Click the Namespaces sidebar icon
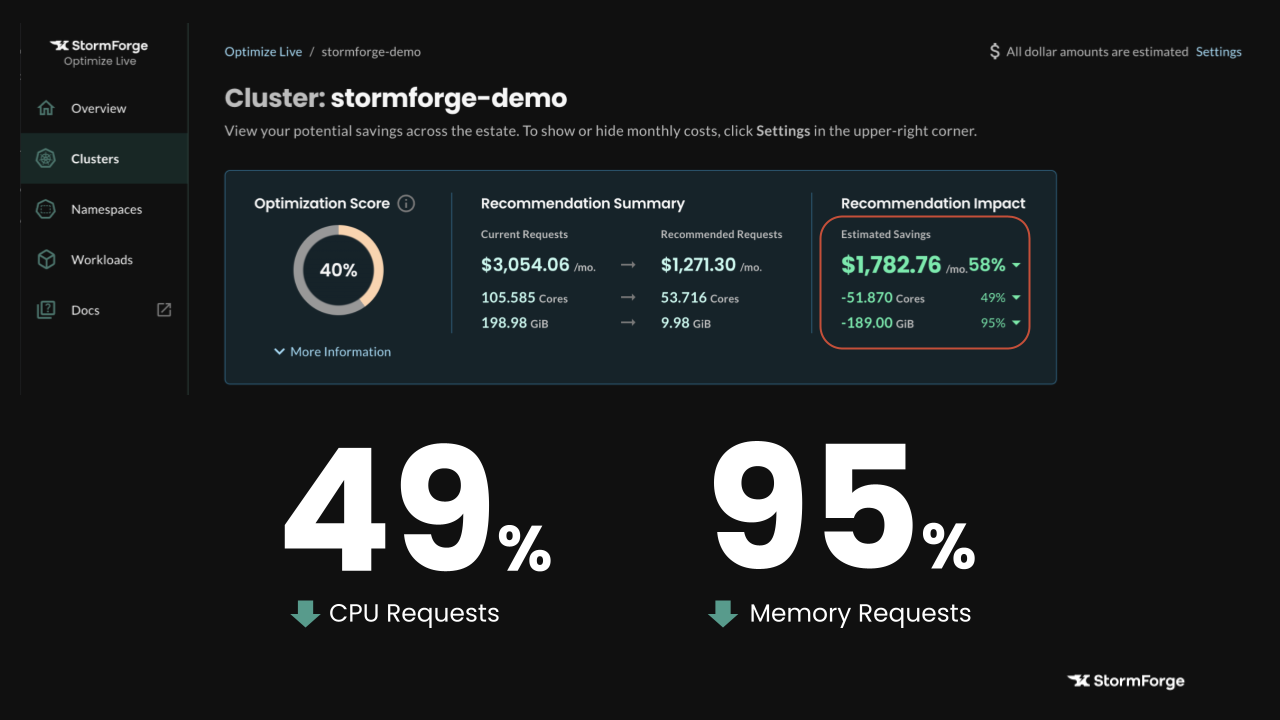The width and height of the screenshot is (1280, 720). (46, 209)
